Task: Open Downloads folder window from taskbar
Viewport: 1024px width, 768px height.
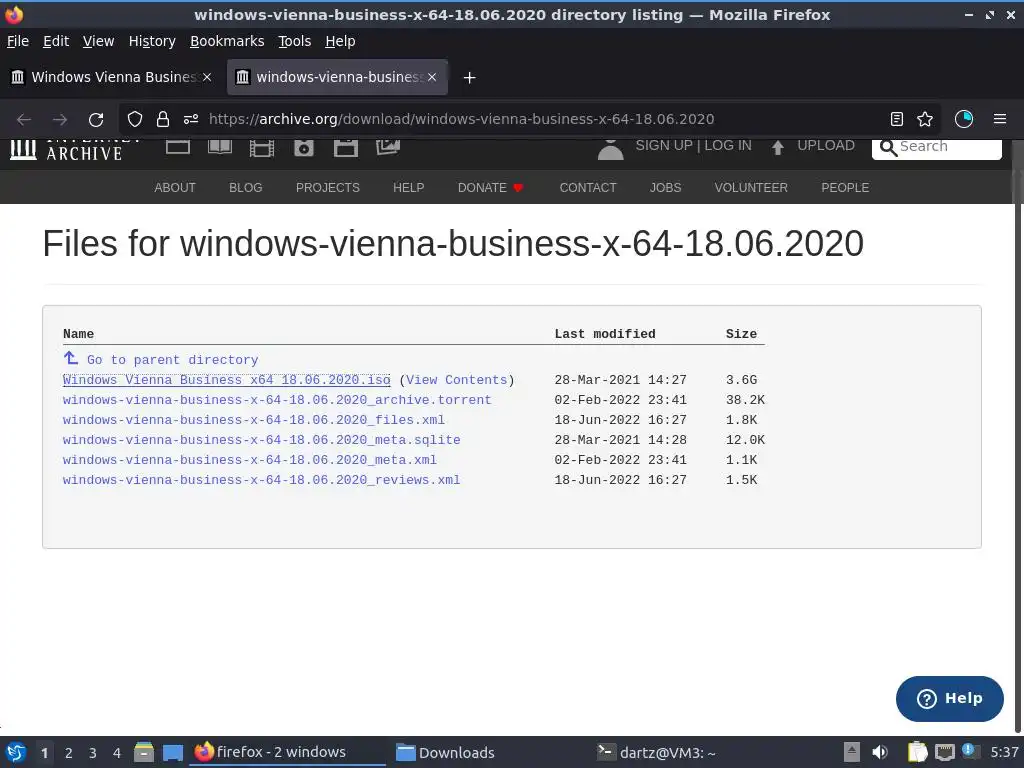Action: click(446, 752)
